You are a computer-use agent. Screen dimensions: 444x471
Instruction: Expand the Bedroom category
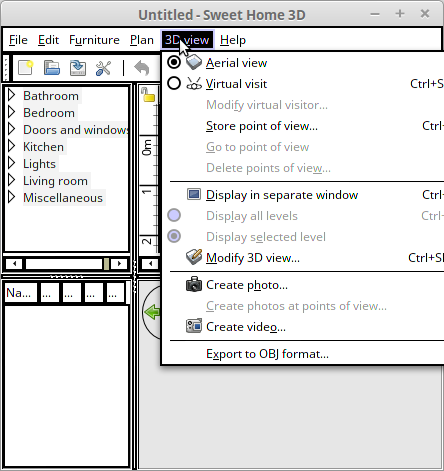pyautogui.click(x=12, y=112)
